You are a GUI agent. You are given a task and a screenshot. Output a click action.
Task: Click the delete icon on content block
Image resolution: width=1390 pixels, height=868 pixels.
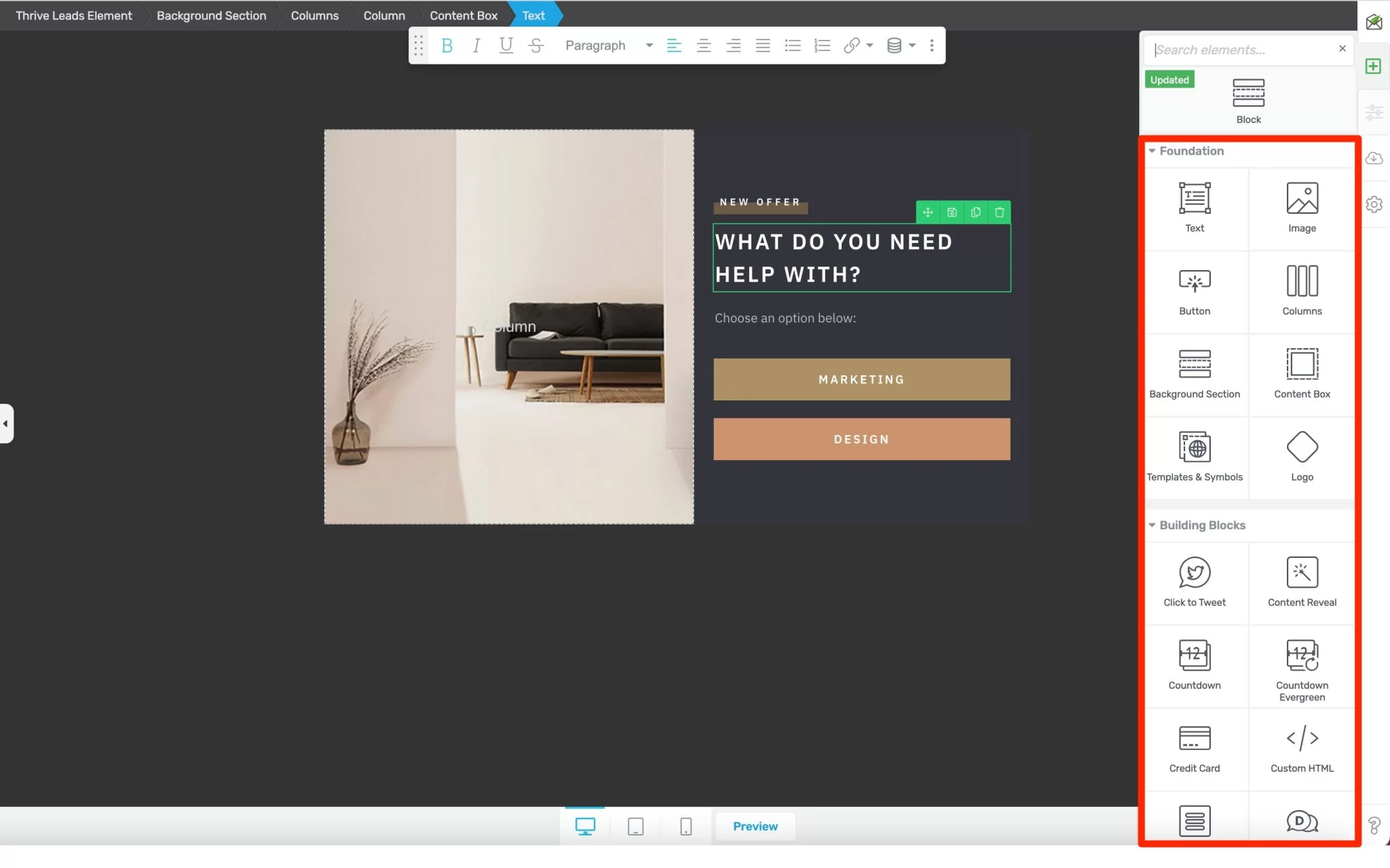coord(999,212)
